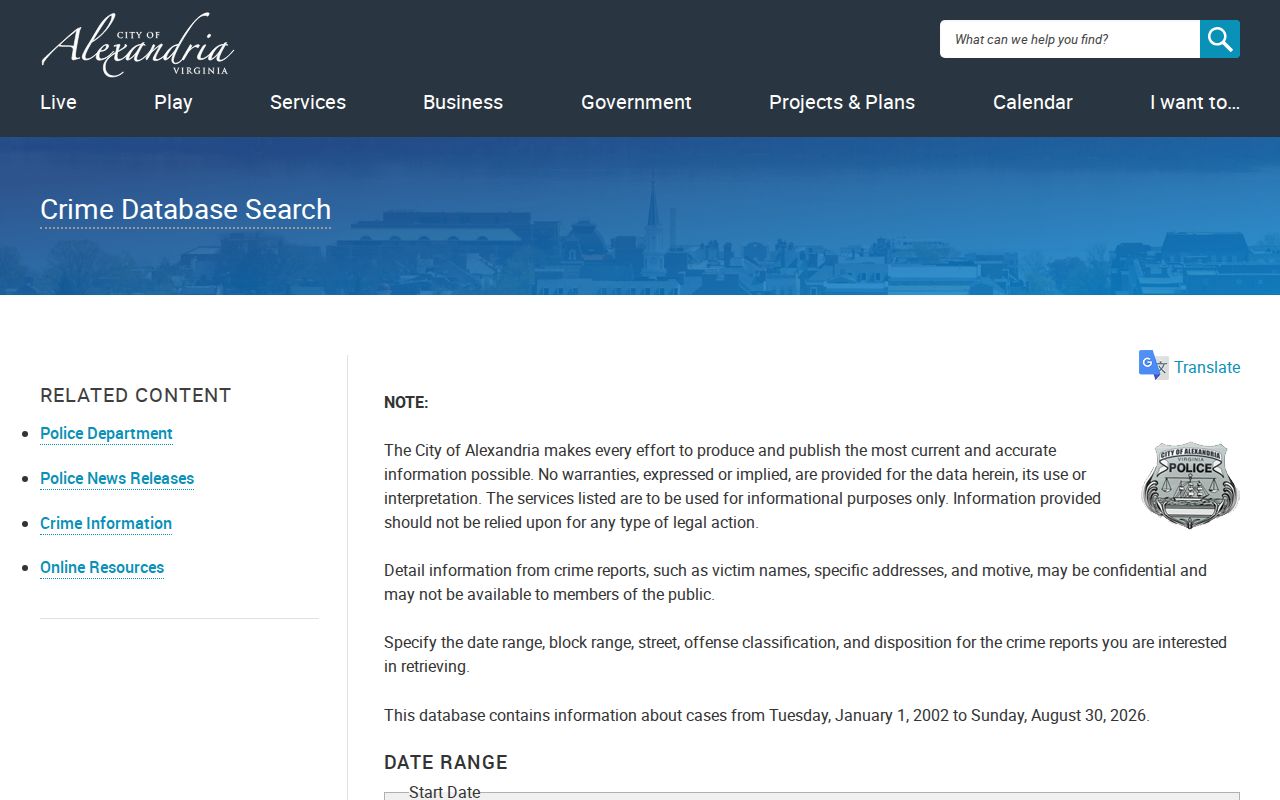This screenshot has height=800, width=1280.
Task: Open the Play menu
Action: point(173,102)
